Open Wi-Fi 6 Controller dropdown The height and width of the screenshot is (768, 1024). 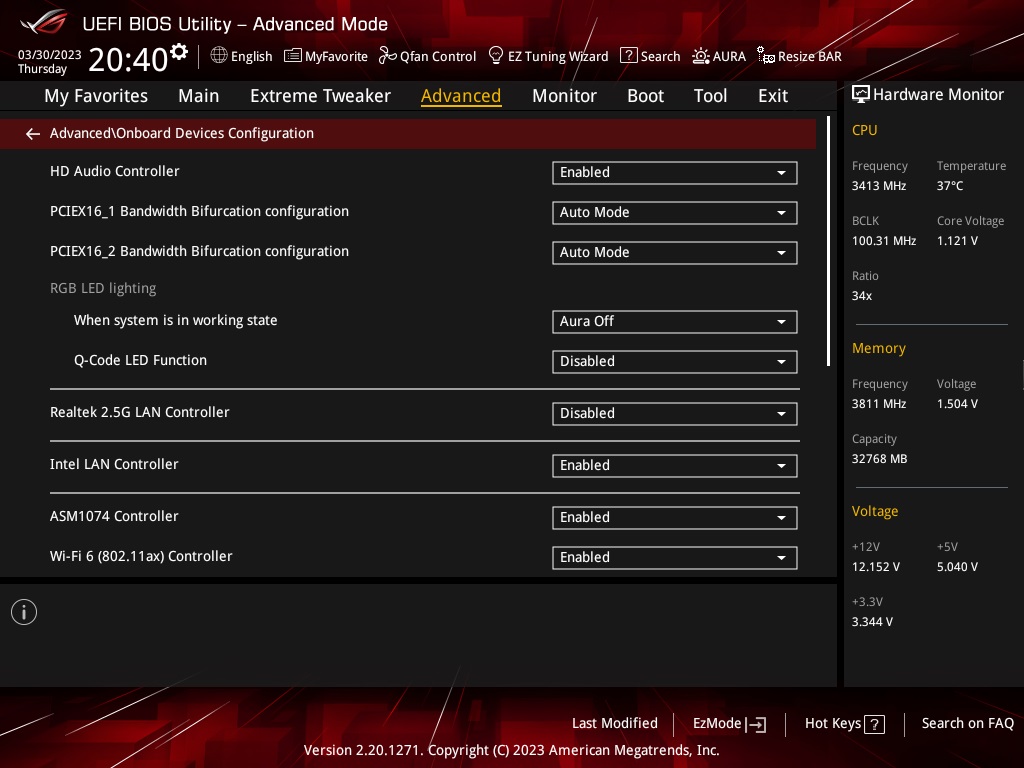pyautogui.click(x=675, y=558)
